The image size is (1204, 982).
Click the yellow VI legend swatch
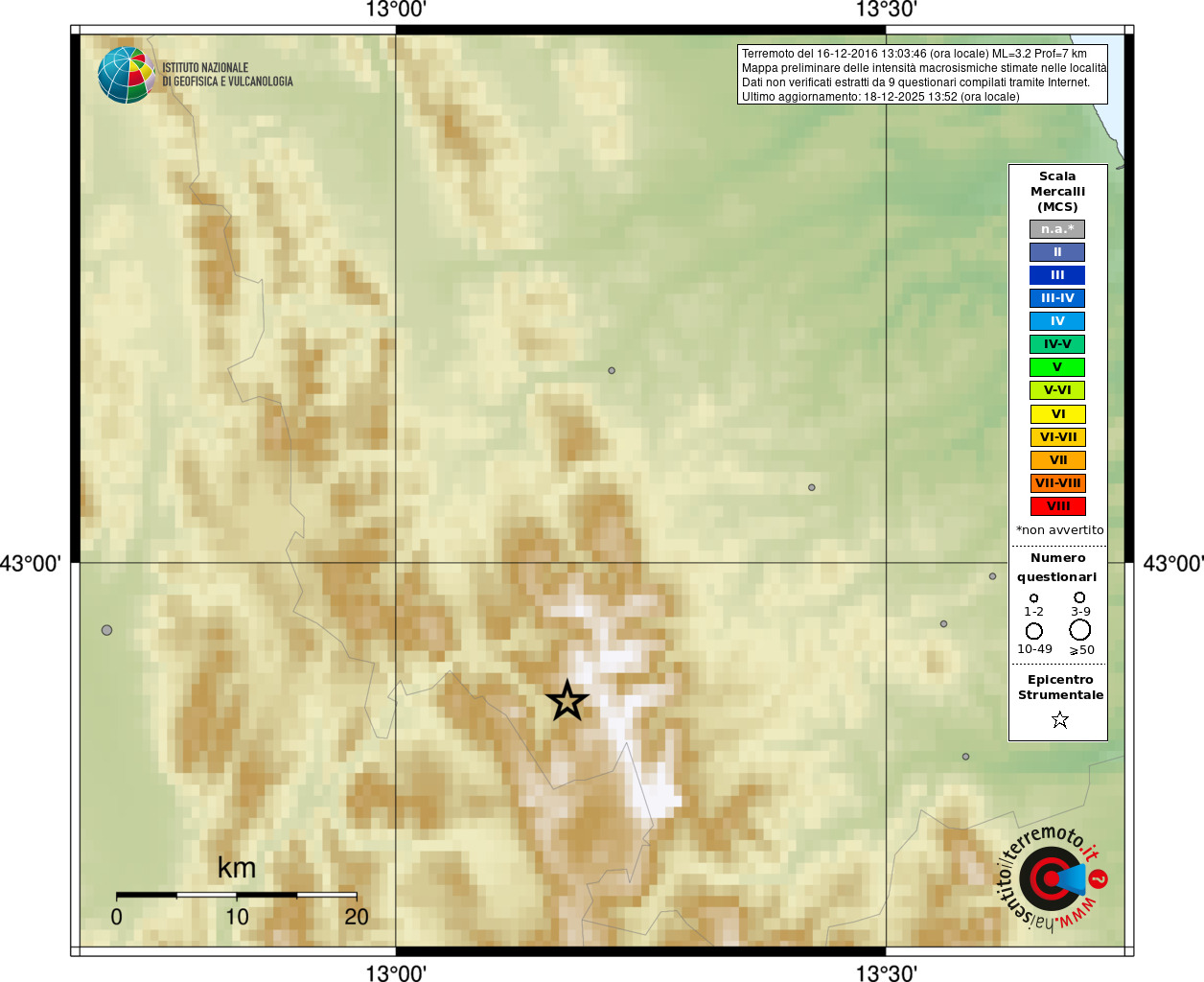[1057, 414]
